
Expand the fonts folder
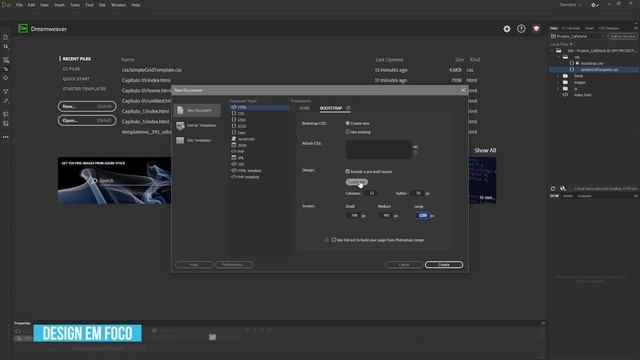(x=559, y=76)
